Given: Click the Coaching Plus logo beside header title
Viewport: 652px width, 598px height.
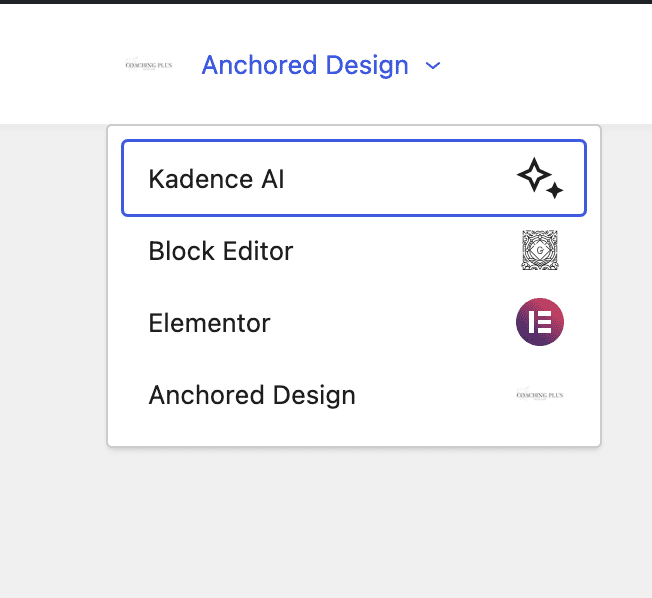Looking at the screenshot, I should 149,65.
